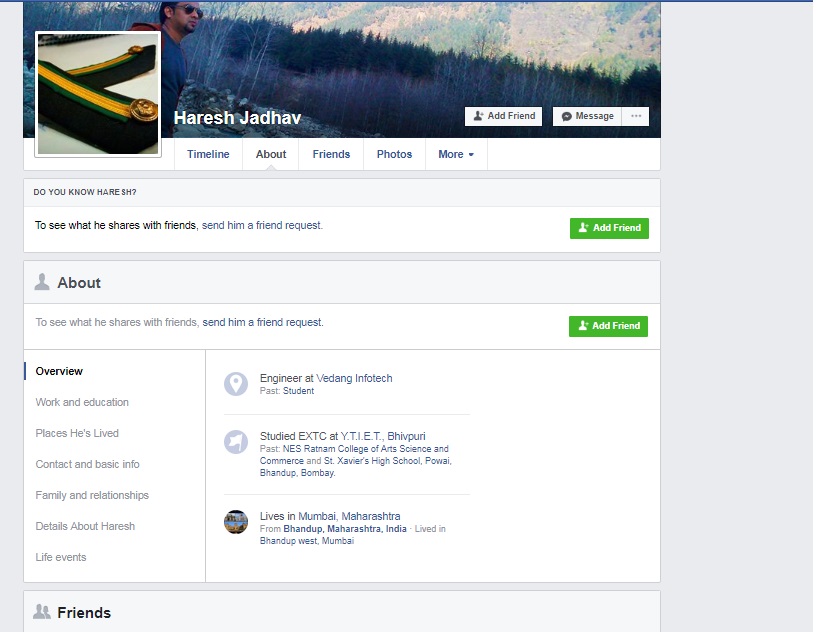Expand the More dropdown tab
The image size is (819, 632).
pos(456,154)
